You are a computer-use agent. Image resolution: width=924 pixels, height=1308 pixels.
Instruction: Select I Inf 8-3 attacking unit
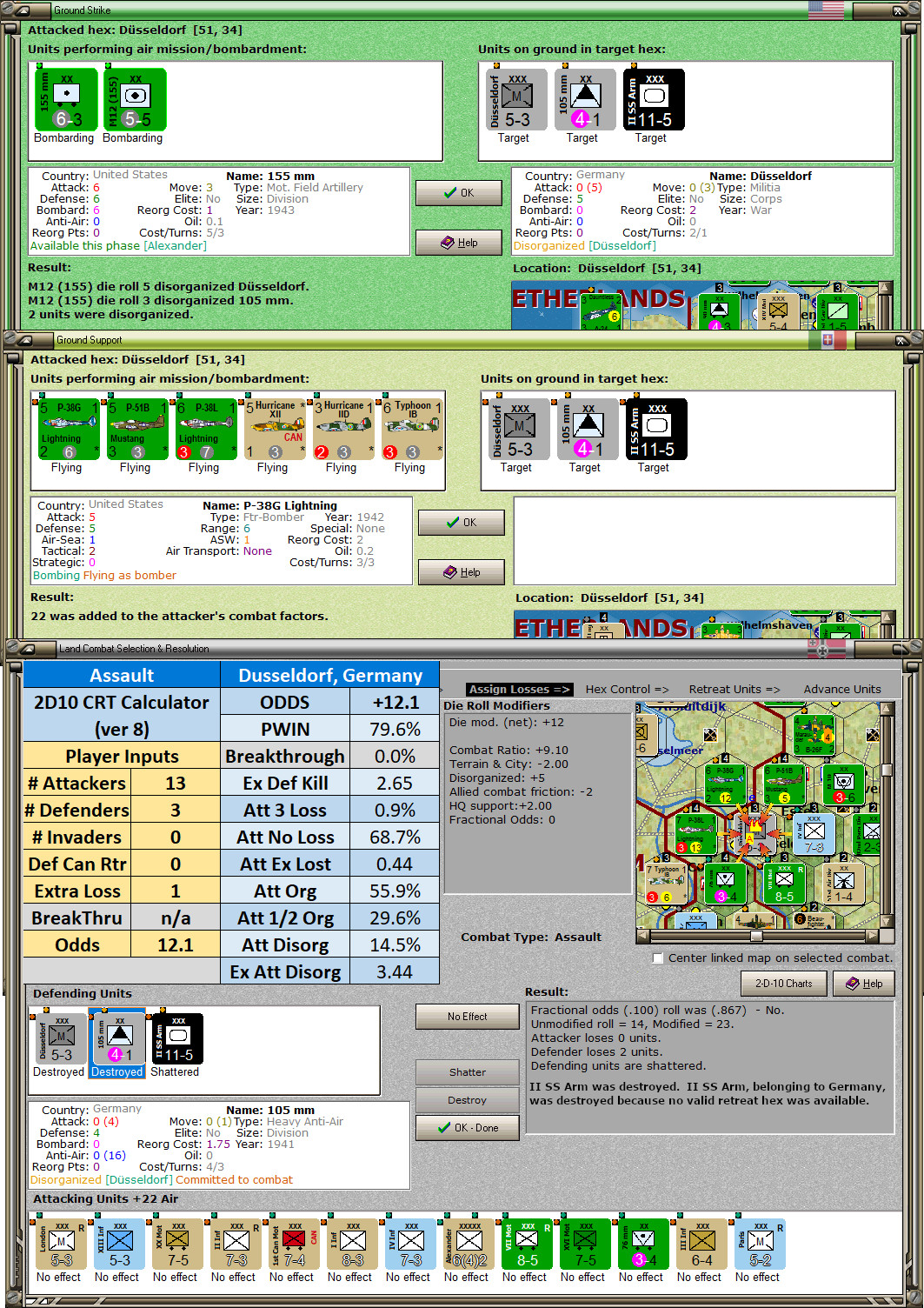click(351, 1245)
